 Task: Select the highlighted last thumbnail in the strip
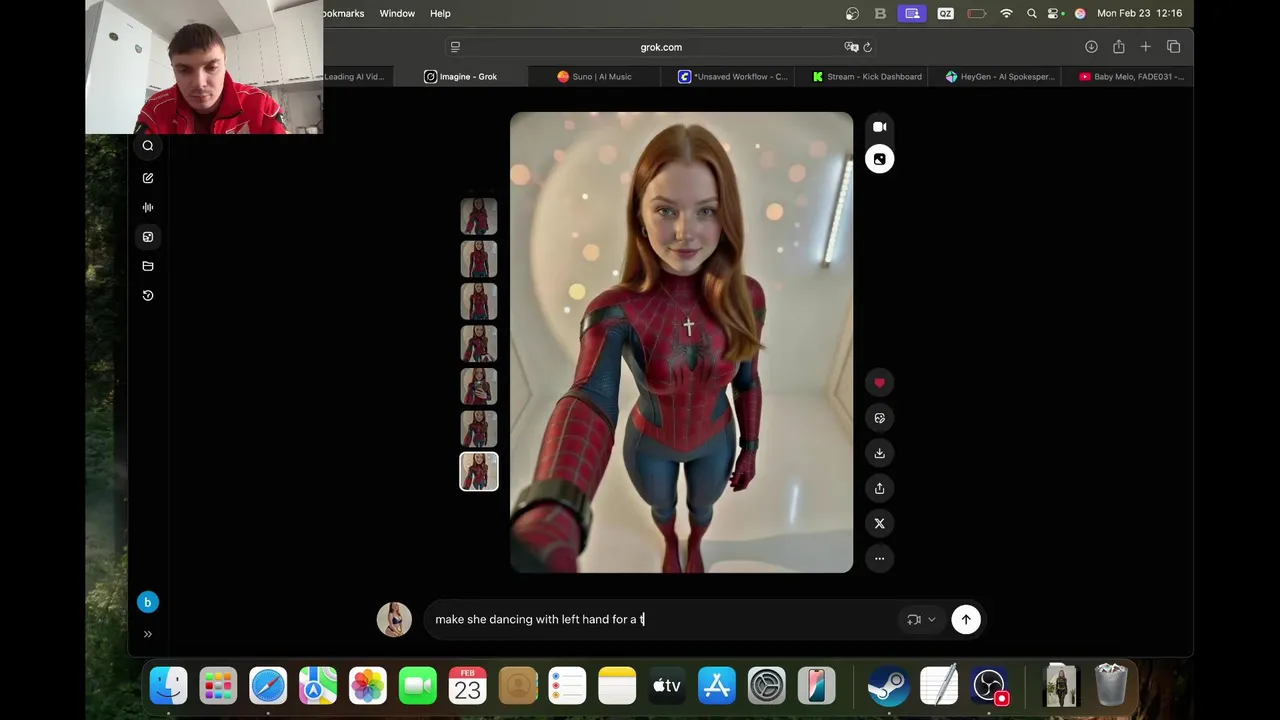[479, 471]
